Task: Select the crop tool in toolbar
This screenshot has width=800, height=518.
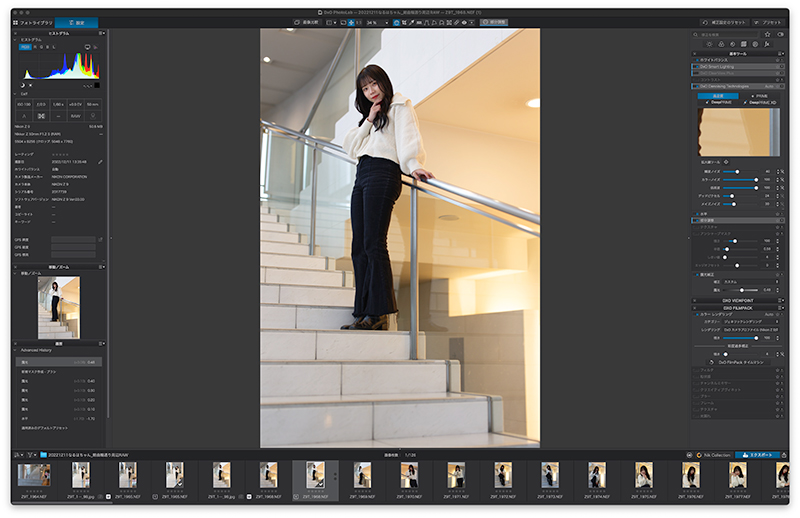Action: (x=404, y=22)
